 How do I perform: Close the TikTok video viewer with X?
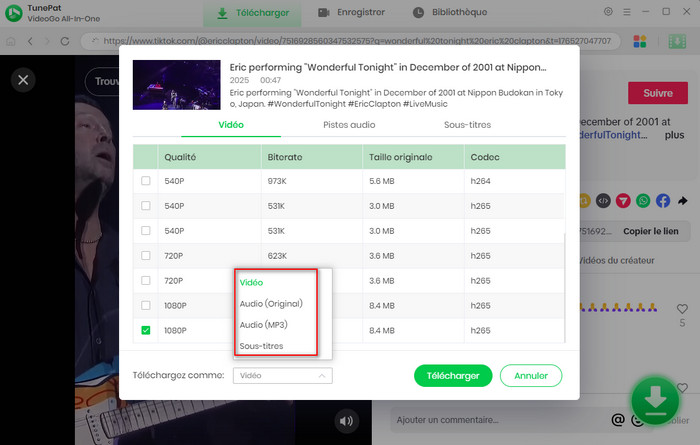click(x=23, y=79)
